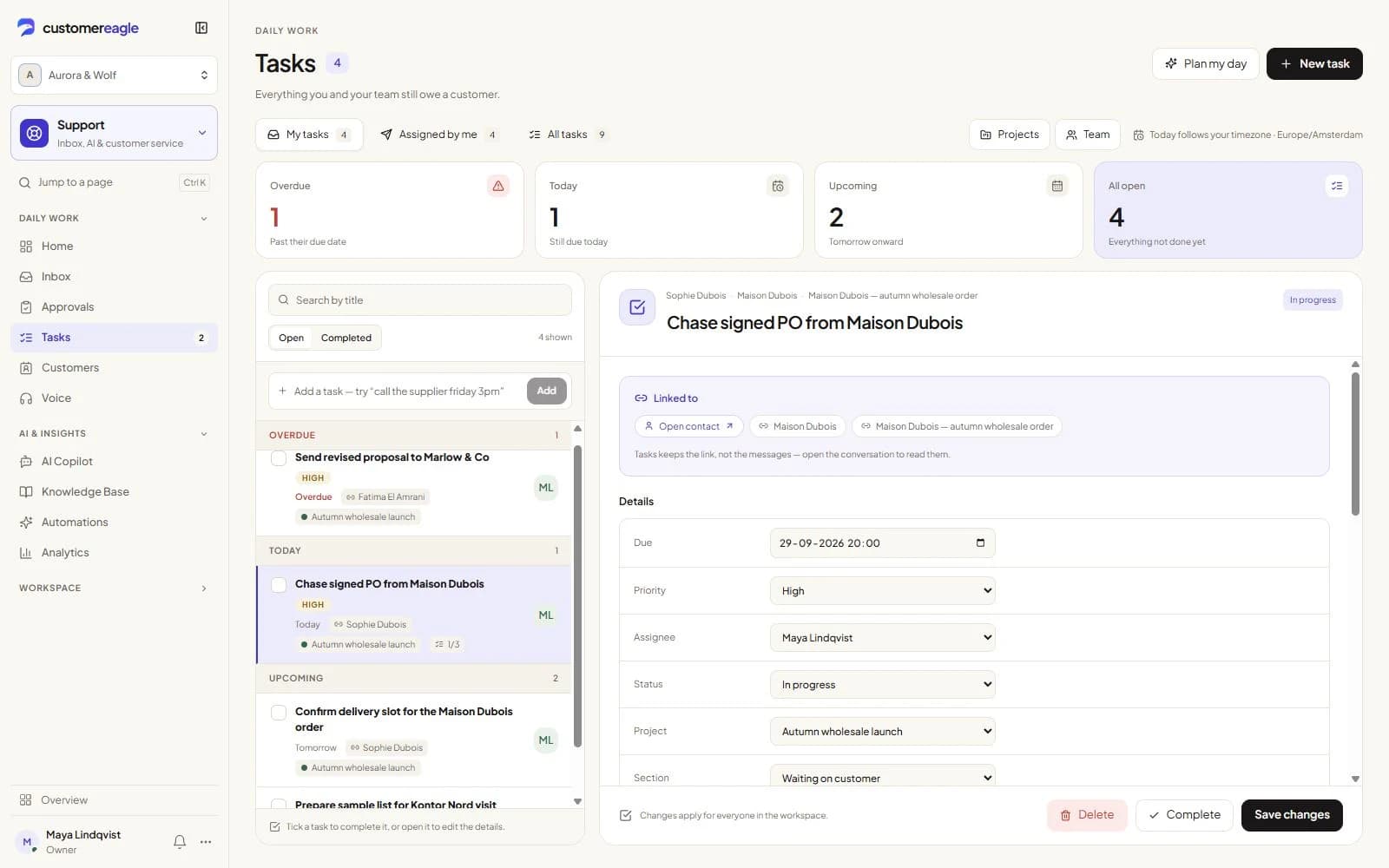The image size is (1389, 868).
Task: Click the task checkmark icon beside the title
Action: pos(637,307)
